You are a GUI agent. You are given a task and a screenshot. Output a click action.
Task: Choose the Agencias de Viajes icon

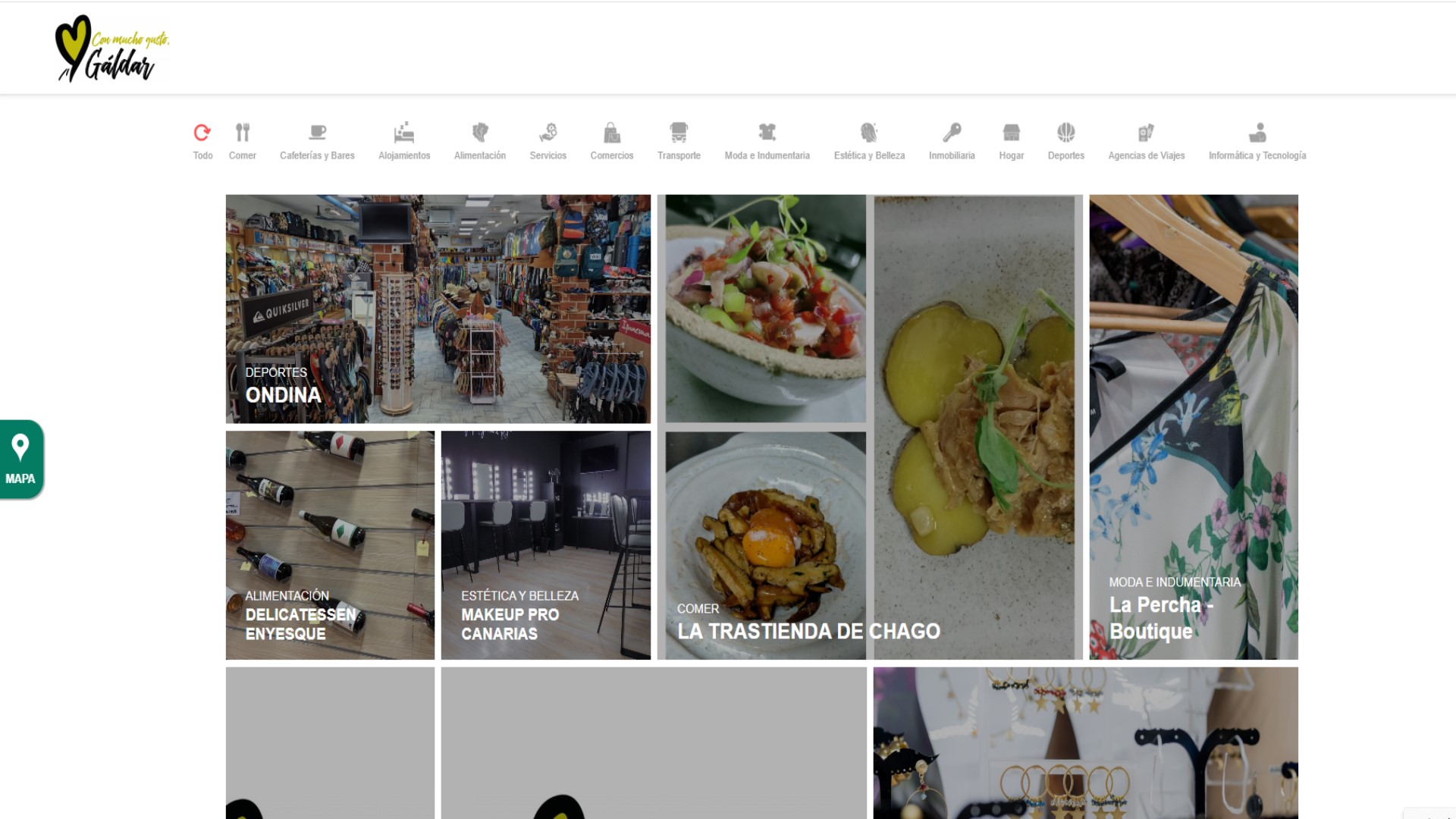(x=1146, y=133)
